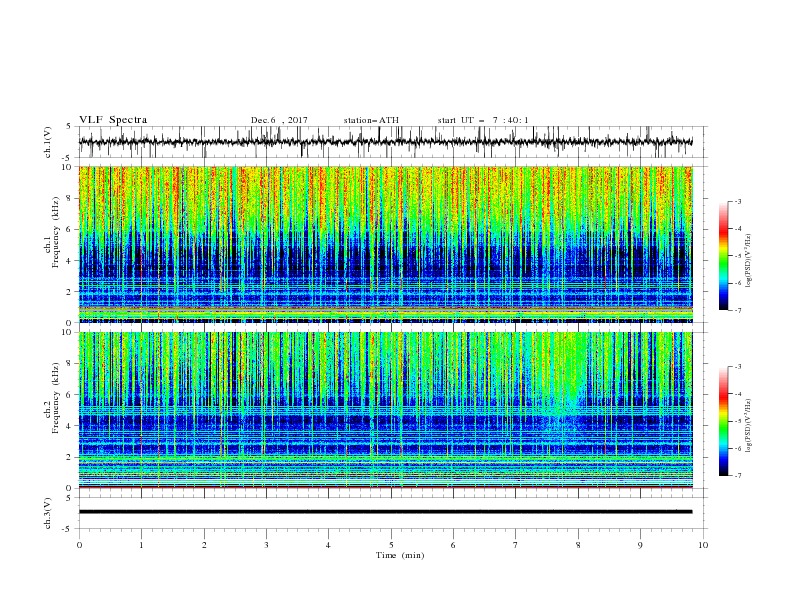Click the "ch.3(V)" axis label
This screenshot has width=792, height=612.
[x=48, y=513]
